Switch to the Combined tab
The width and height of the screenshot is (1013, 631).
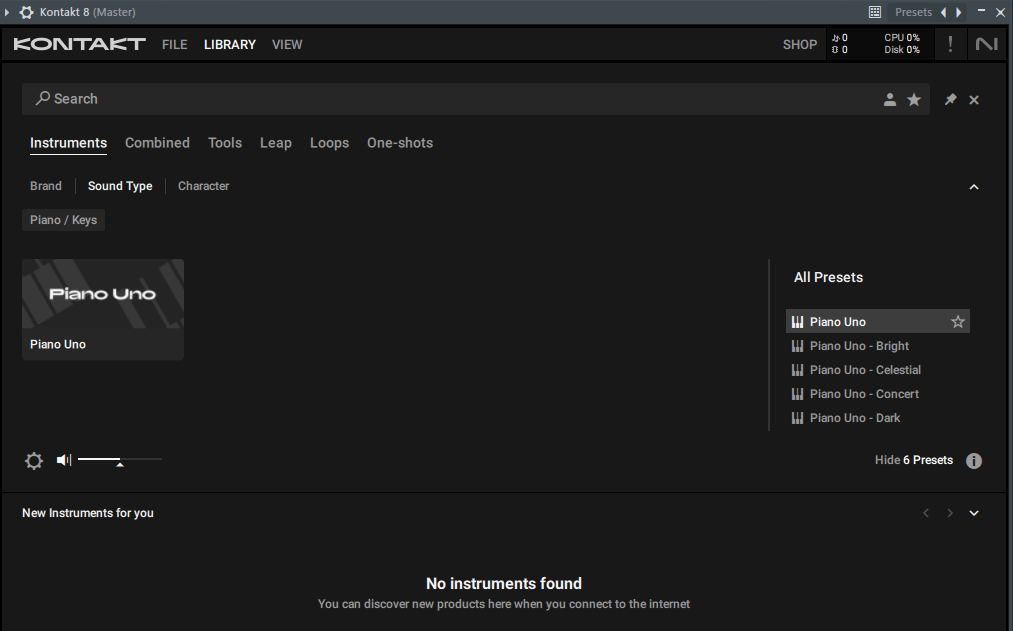point(157,143)
